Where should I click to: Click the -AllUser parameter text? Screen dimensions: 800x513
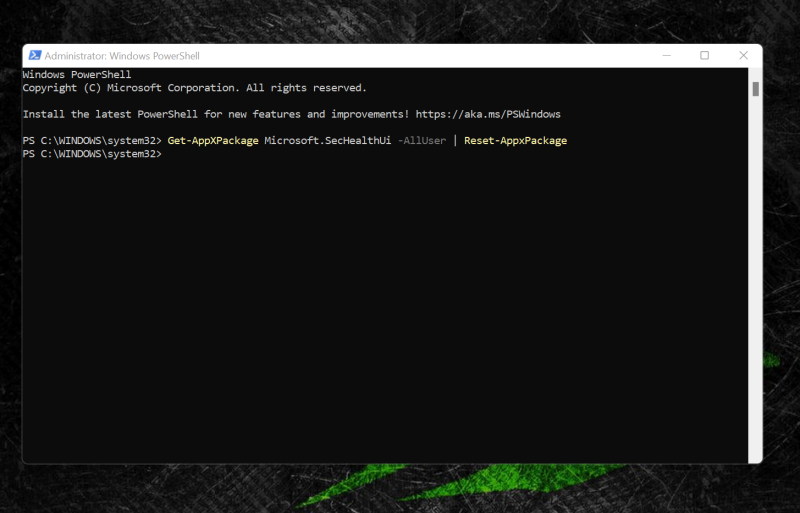[x=421, y=141]
